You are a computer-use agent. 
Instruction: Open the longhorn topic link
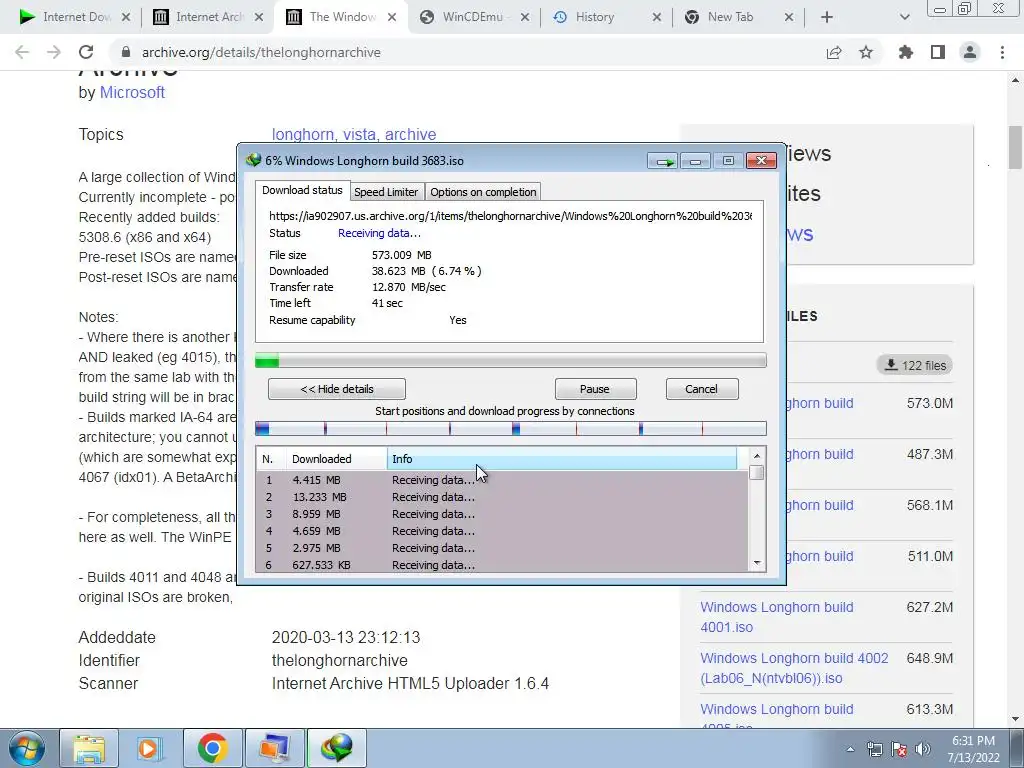(x=303, y=135)
